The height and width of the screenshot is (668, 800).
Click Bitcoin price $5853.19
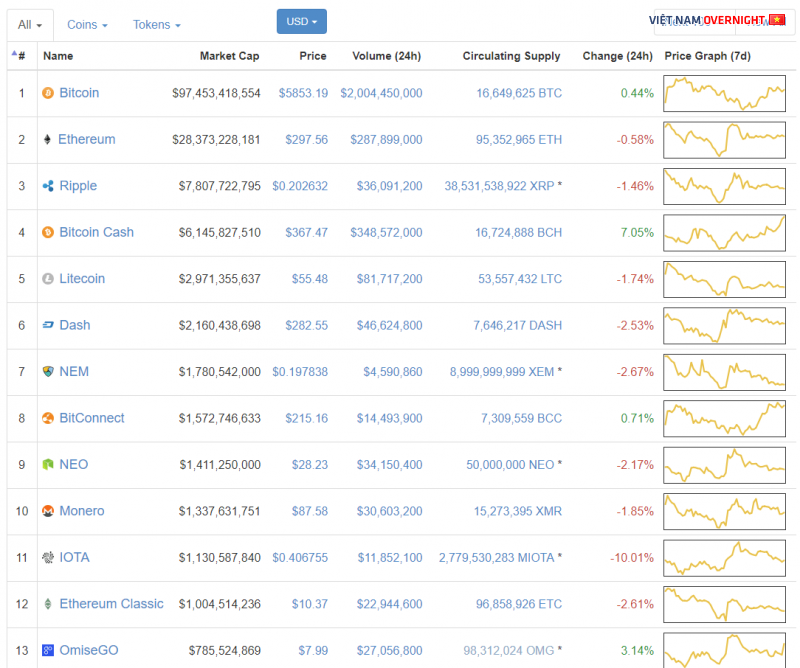pos(303,93)
